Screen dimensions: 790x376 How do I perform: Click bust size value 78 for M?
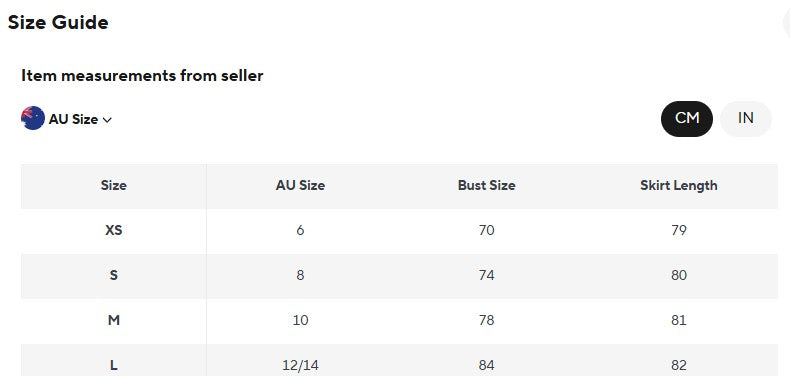[486, 320]
